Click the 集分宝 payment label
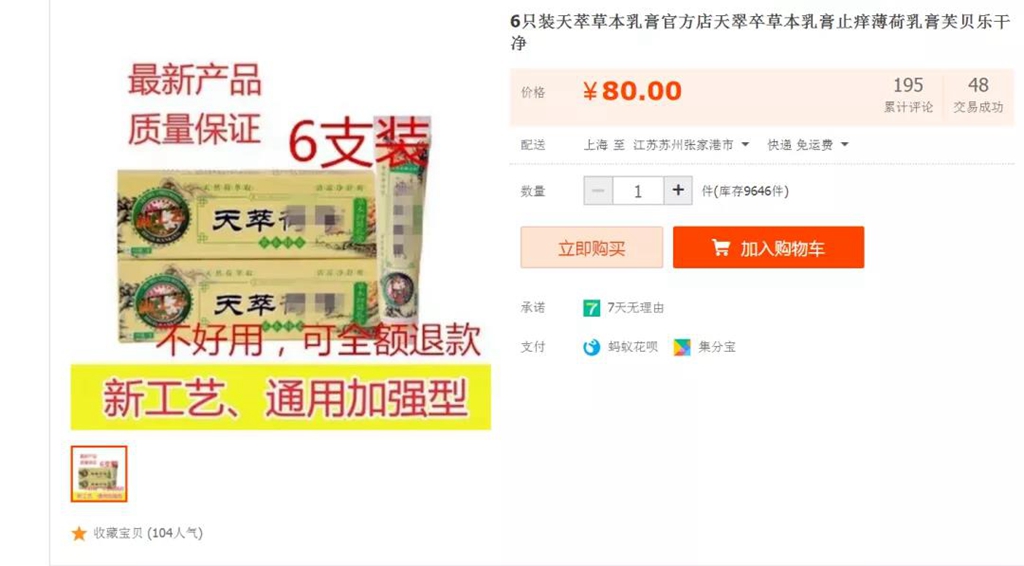 pyautogui.click(x=717, y=347)
